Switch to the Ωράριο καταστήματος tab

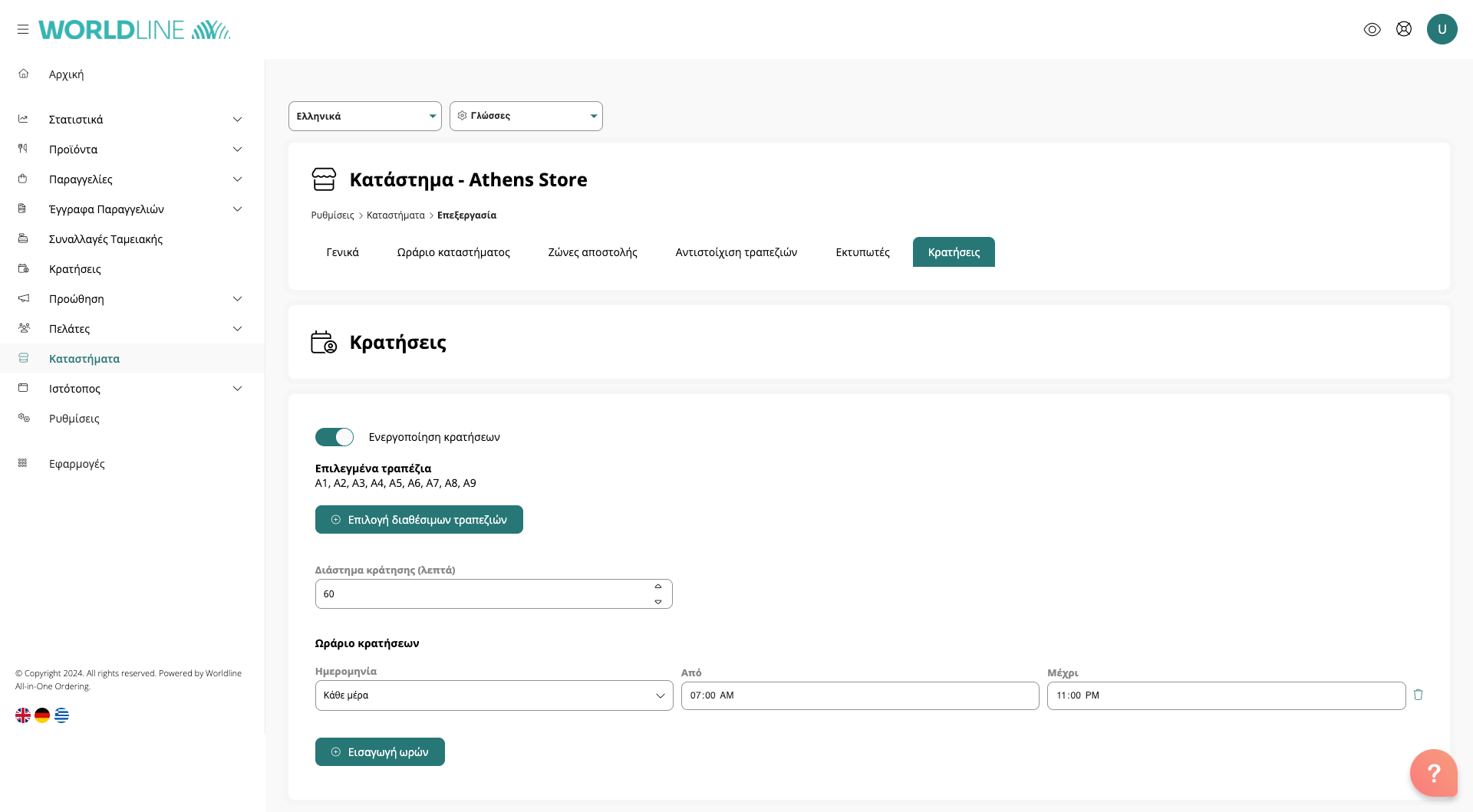pos(453,252)
